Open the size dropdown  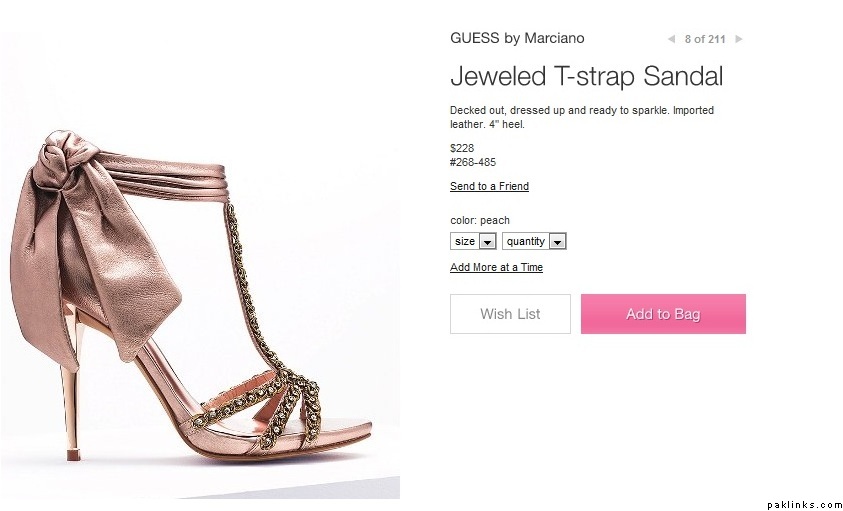474,241
